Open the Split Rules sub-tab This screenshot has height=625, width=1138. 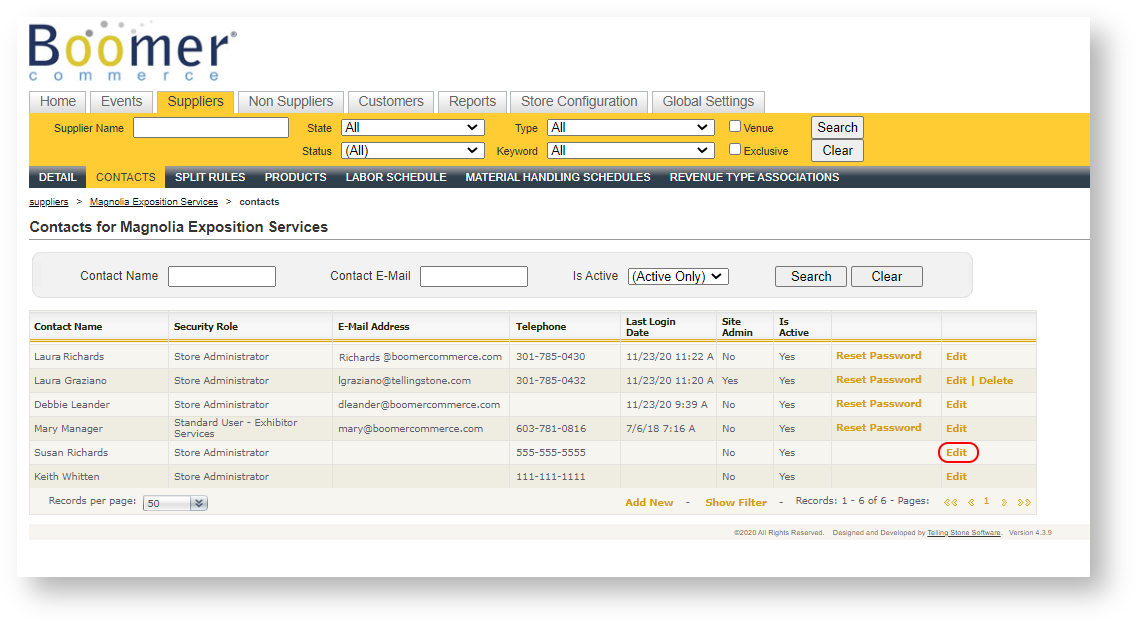pyautogui.click(x=210, y=177)
